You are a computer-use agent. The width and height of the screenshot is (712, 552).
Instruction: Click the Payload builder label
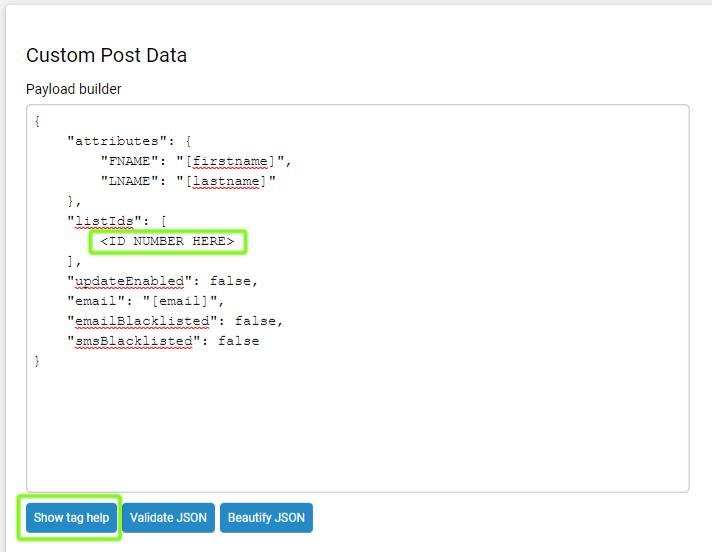coord(74,89)
